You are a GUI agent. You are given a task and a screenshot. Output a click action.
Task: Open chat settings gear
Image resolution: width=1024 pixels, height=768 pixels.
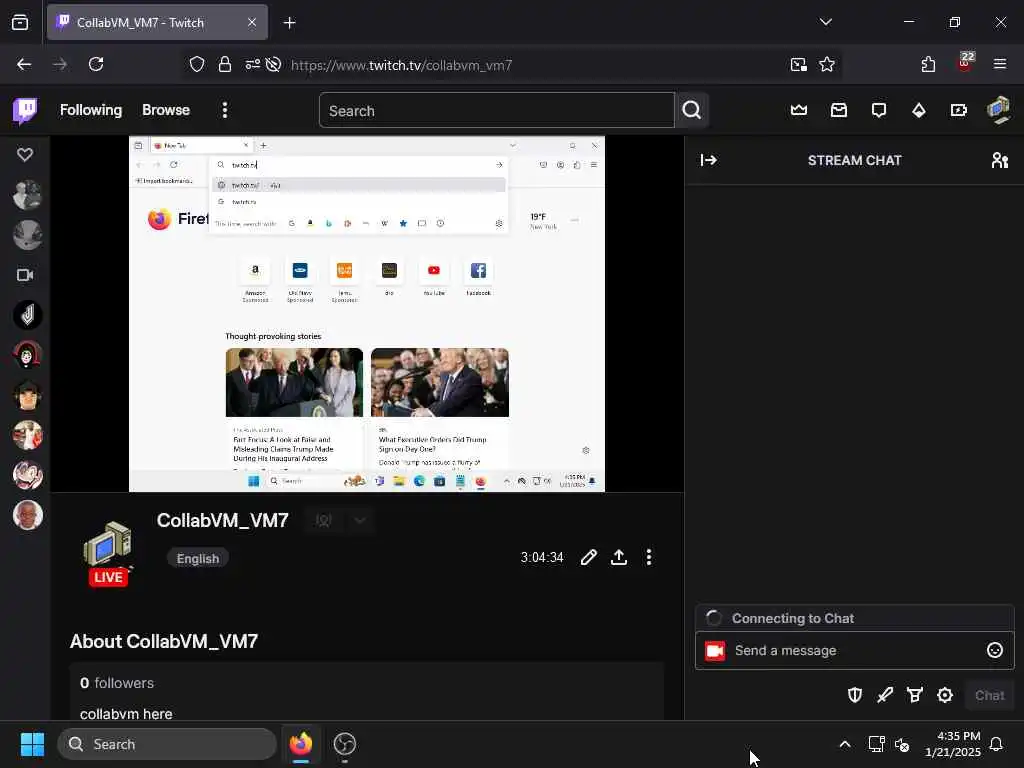[x=945, y=695]
